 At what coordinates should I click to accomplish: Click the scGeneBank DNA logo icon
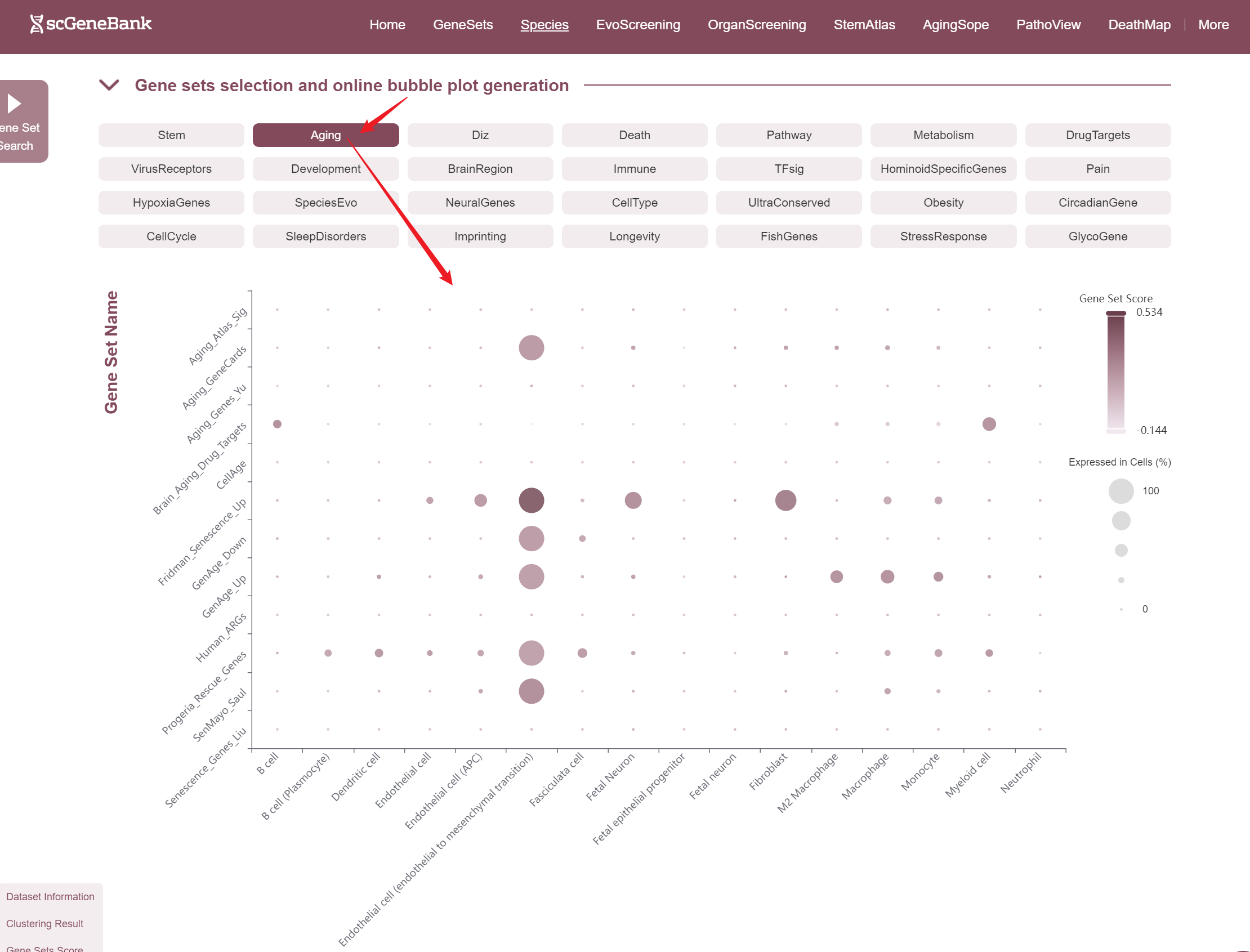36,24
